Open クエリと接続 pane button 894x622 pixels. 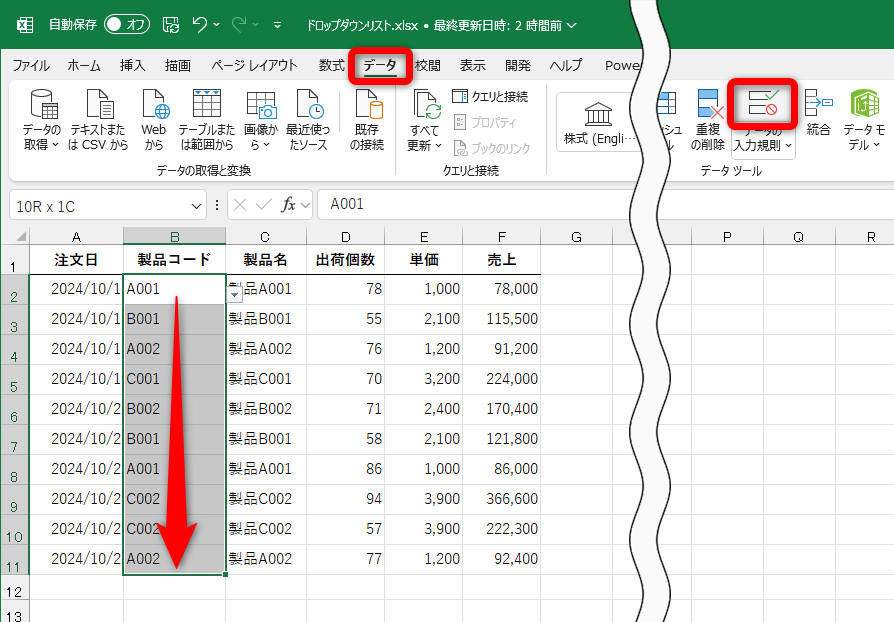[490, 96]
